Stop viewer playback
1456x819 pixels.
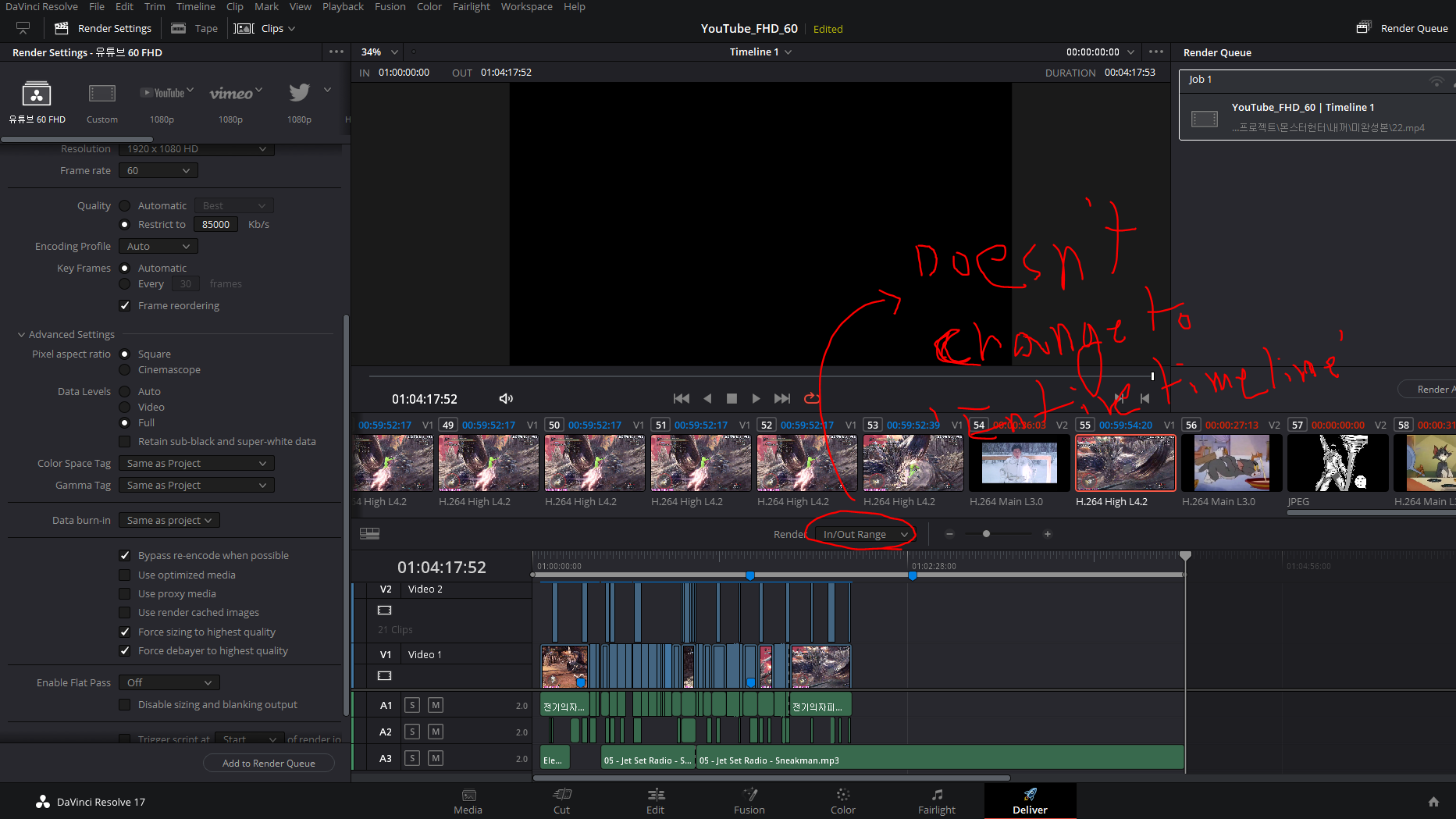click(732, 398)
